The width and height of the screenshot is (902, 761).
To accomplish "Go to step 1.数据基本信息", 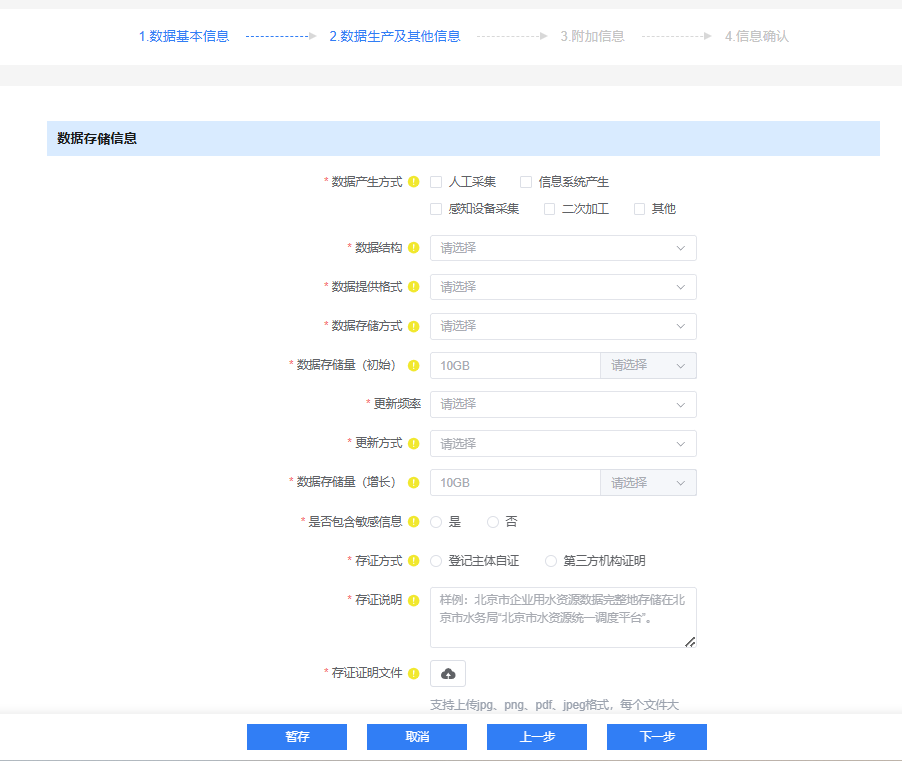I will click(184, 36).
